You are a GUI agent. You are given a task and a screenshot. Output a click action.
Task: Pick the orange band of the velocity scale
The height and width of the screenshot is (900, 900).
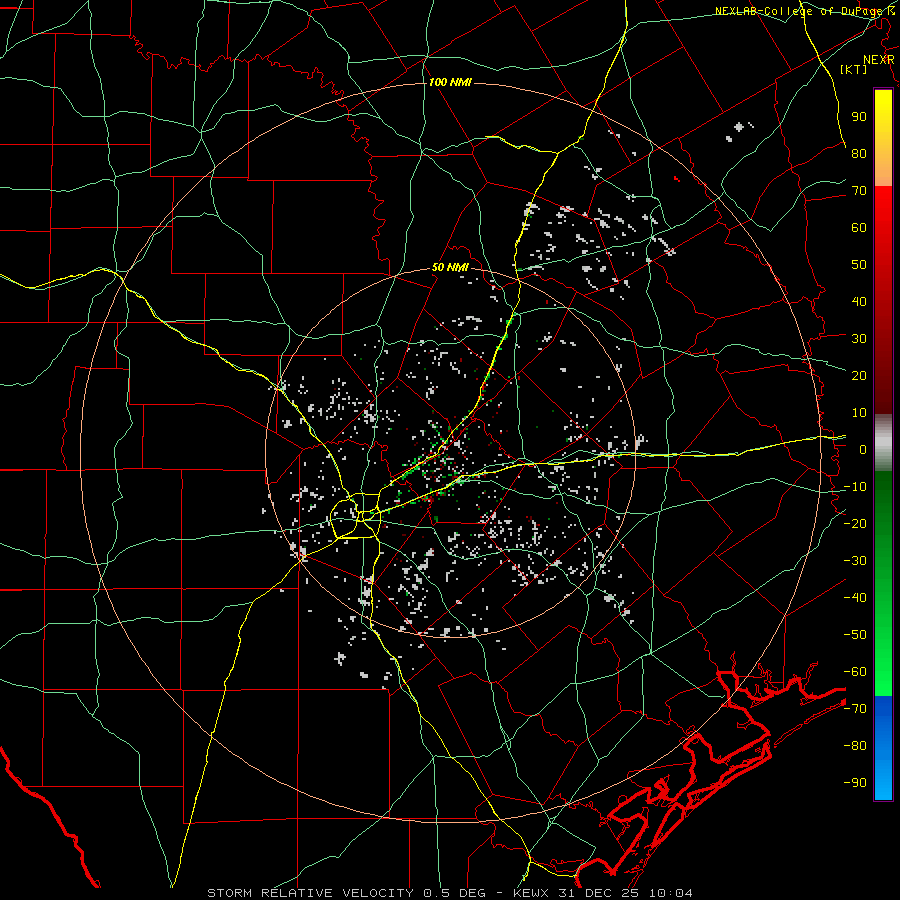[x=883, y=168]
